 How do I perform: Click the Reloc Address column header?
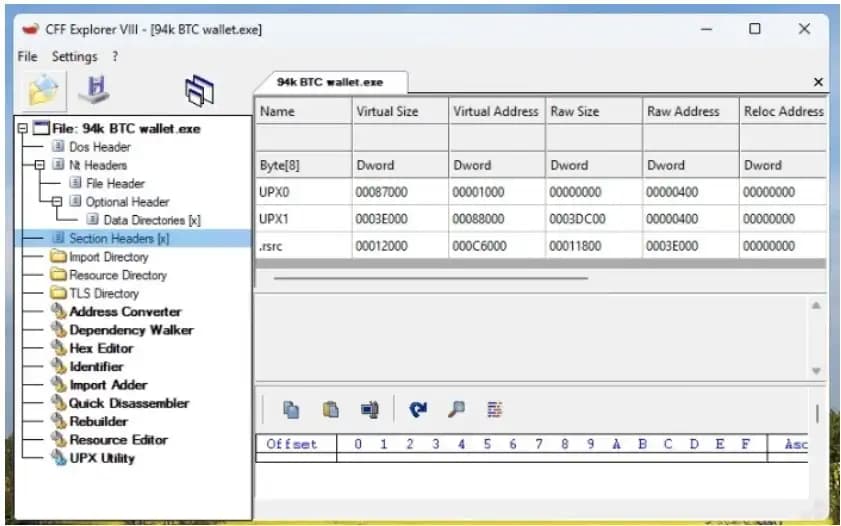[x=783, y=111]
